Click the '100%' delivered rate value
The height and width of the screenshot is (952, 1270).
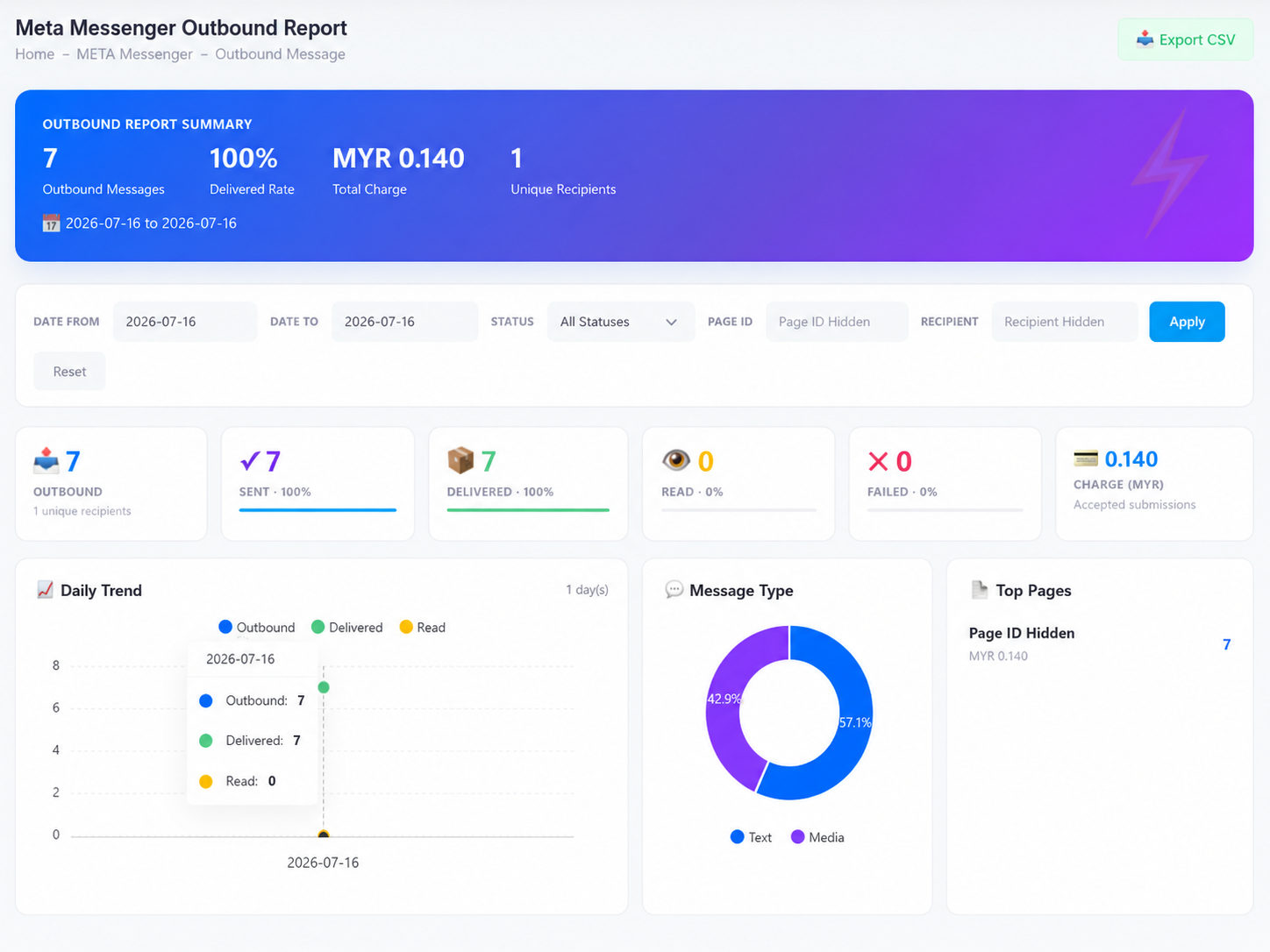243,158
